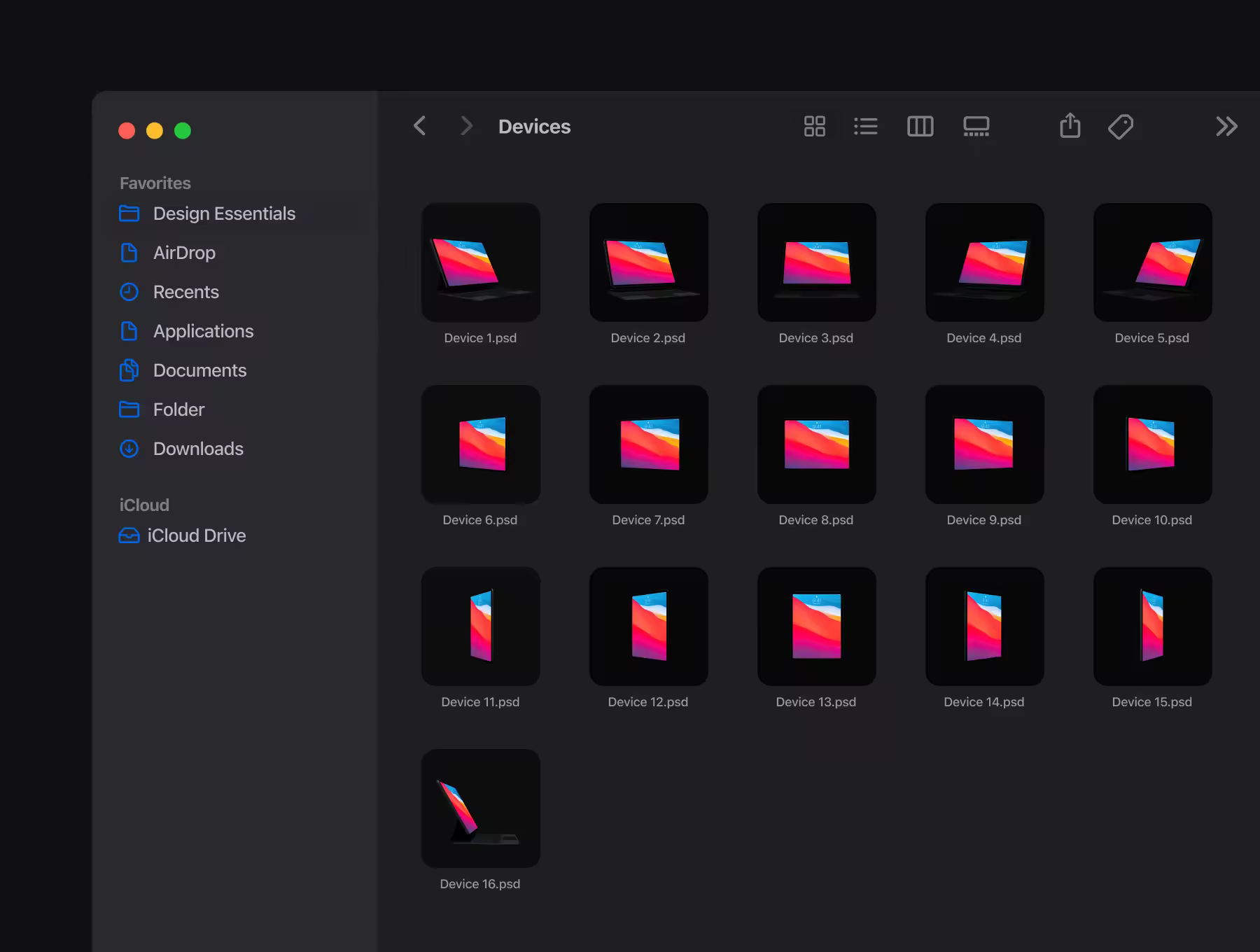The image size is (1260, 952).
Task: Click the Downloads arrow icon
Action: (129, 449)
